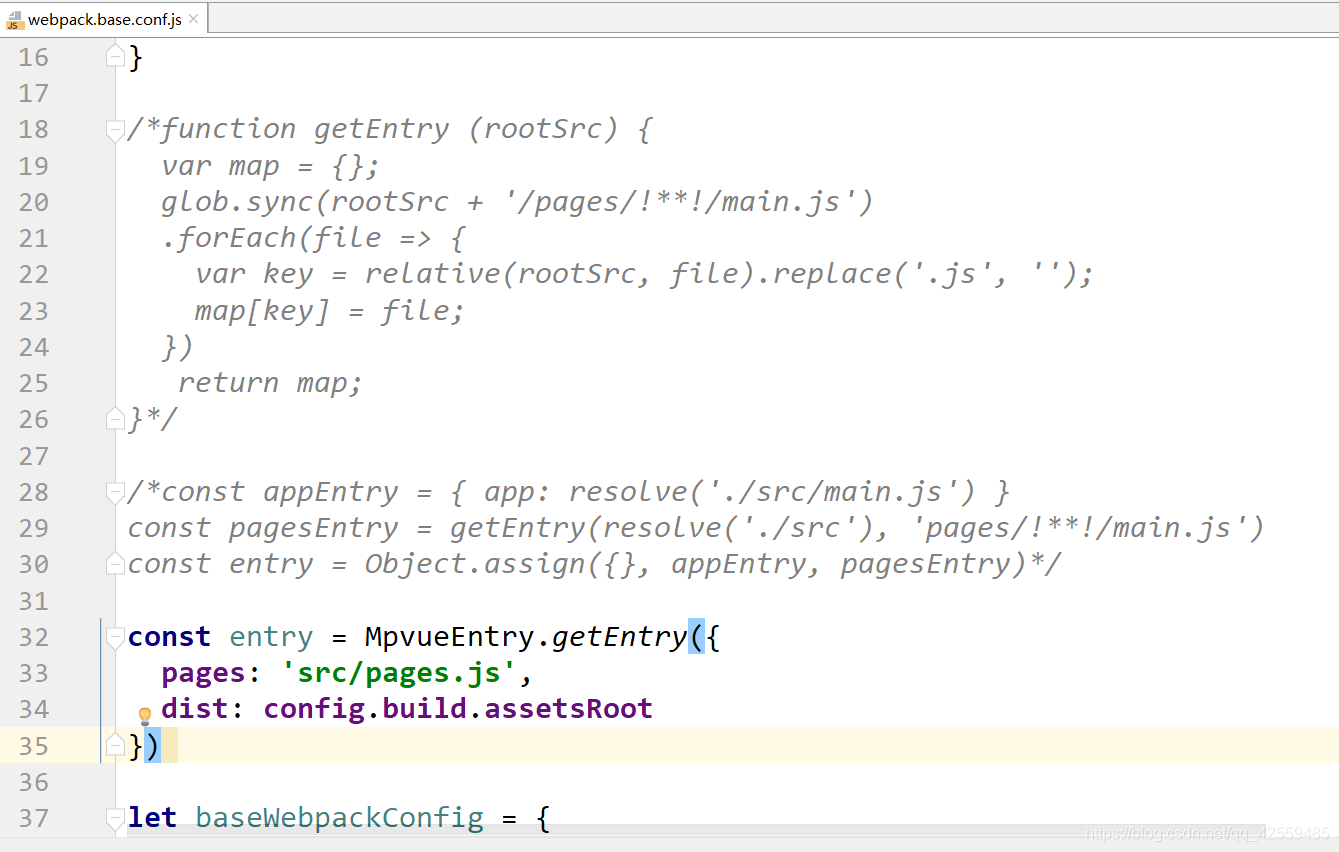Image resolution: width=1339 pixels, height=852 pixels.
Task: Click line number 23 in the gutter
Action: (33, 311)
